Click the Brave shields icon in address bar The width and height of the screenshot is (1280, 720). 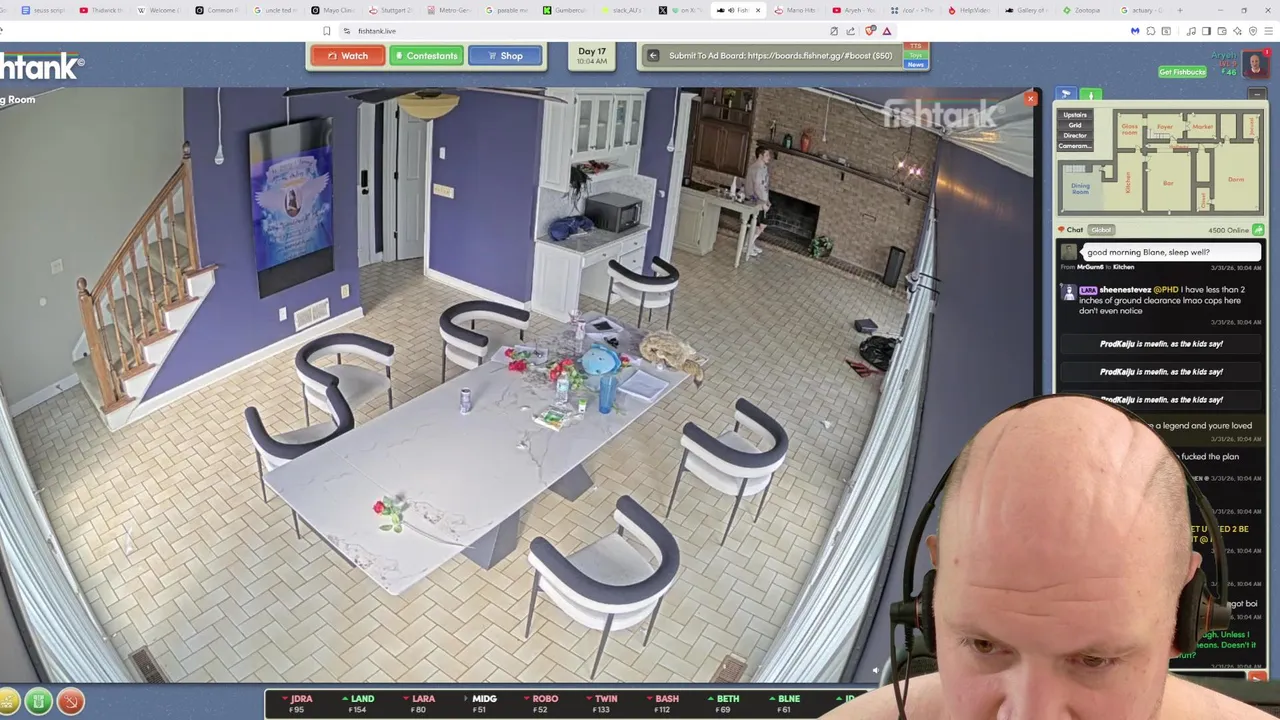869,31
